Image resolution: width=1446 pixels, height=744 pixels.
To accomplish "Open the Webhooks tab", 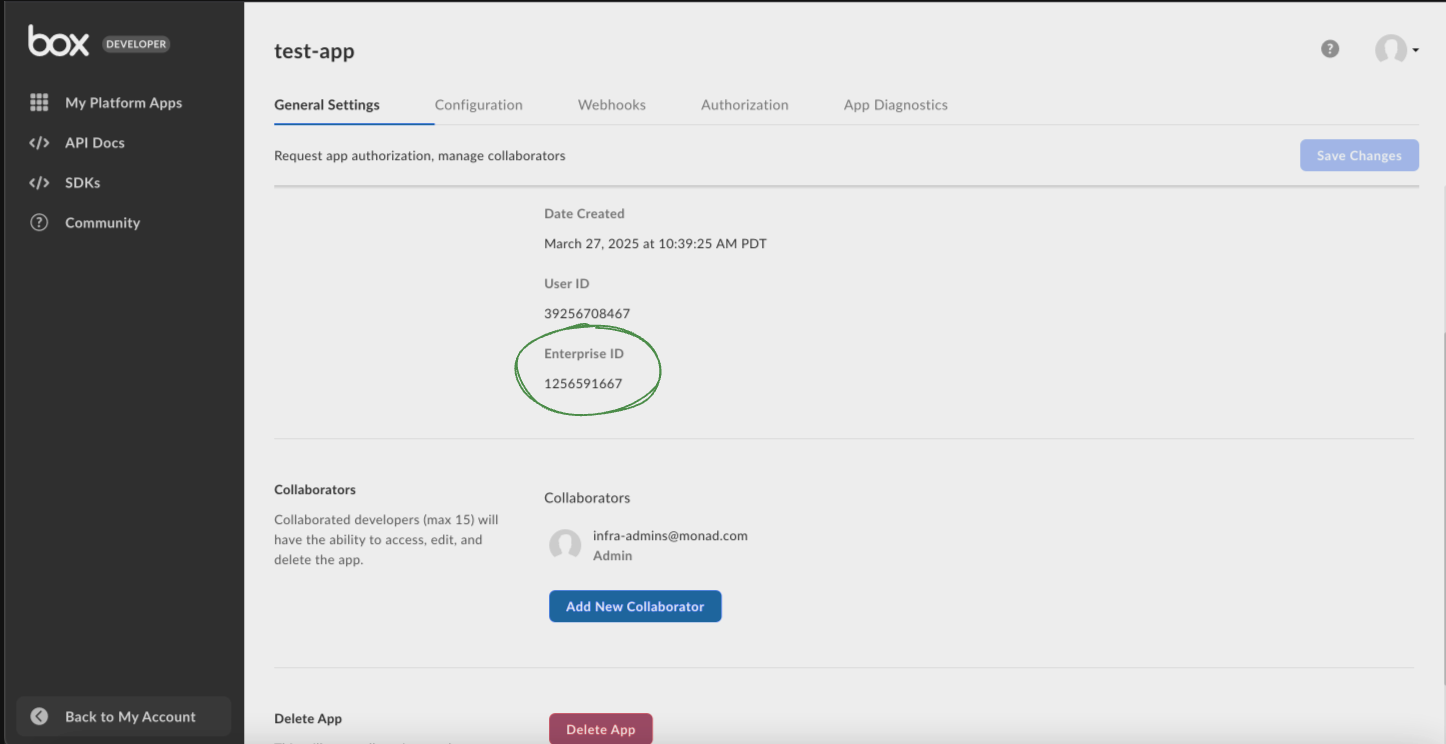I will [611, 105].
